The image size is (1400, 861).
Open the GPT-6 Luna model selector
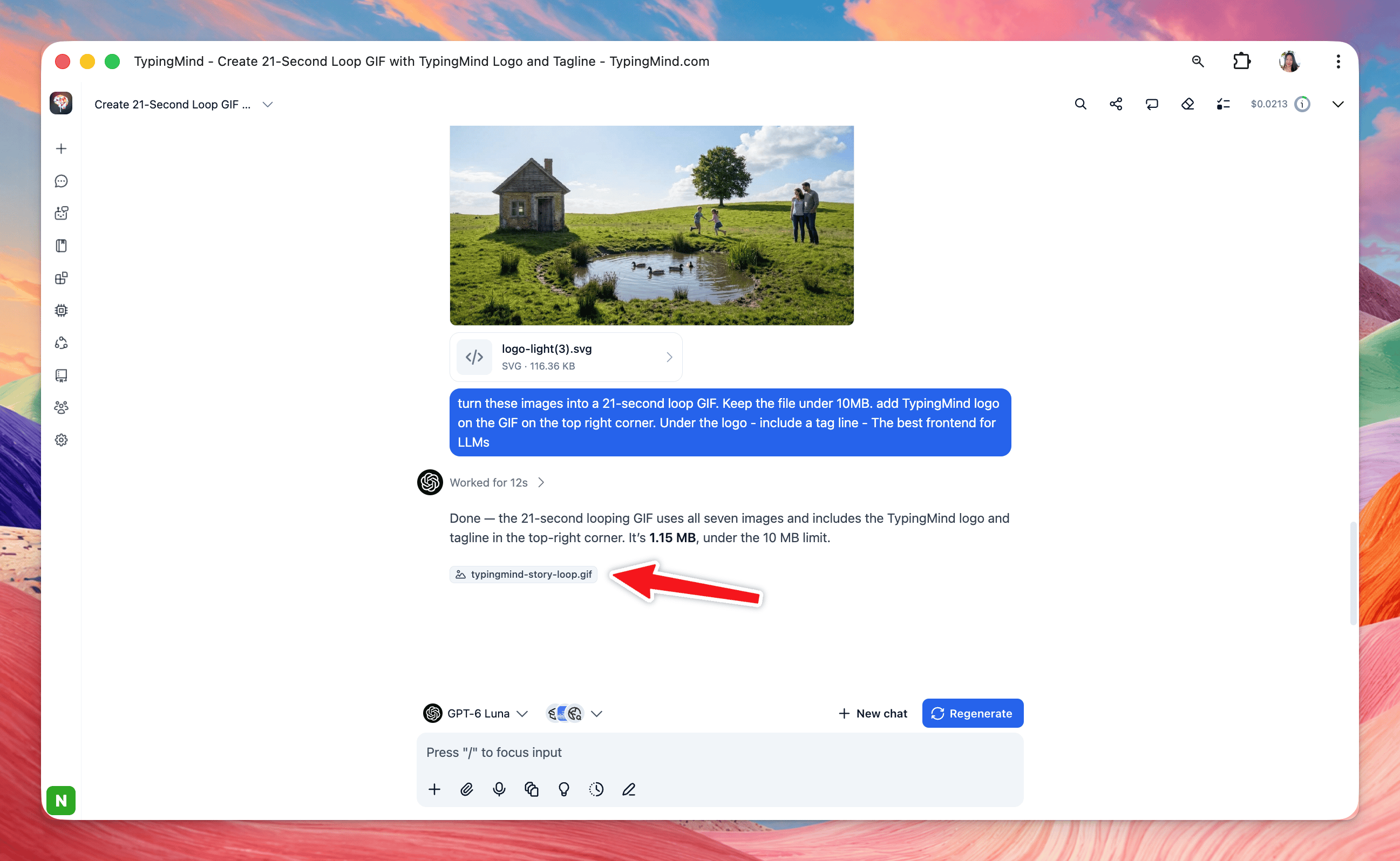click(x=475, y=713)
